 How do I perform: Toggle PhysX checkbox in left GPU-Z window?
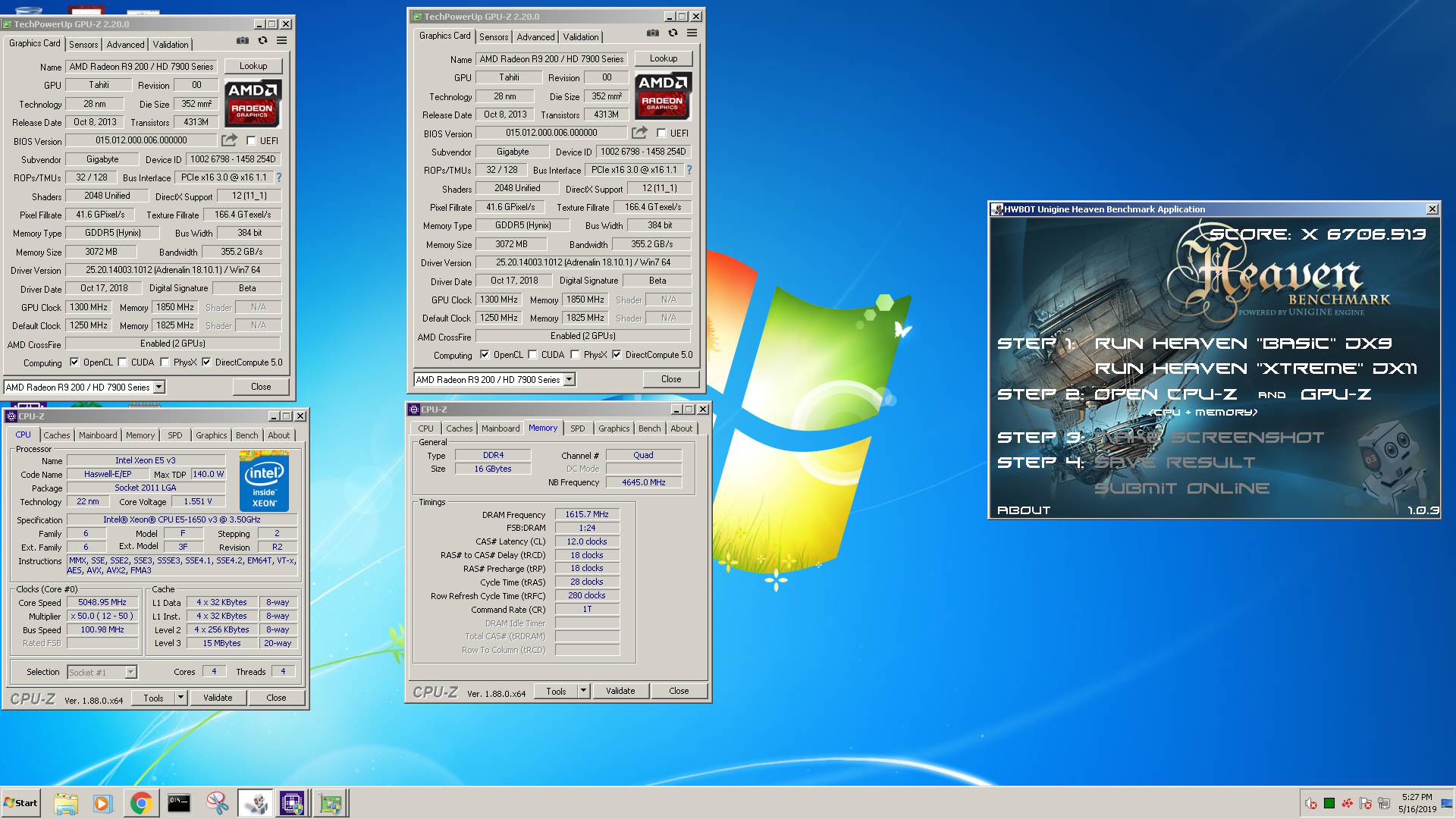165,362
